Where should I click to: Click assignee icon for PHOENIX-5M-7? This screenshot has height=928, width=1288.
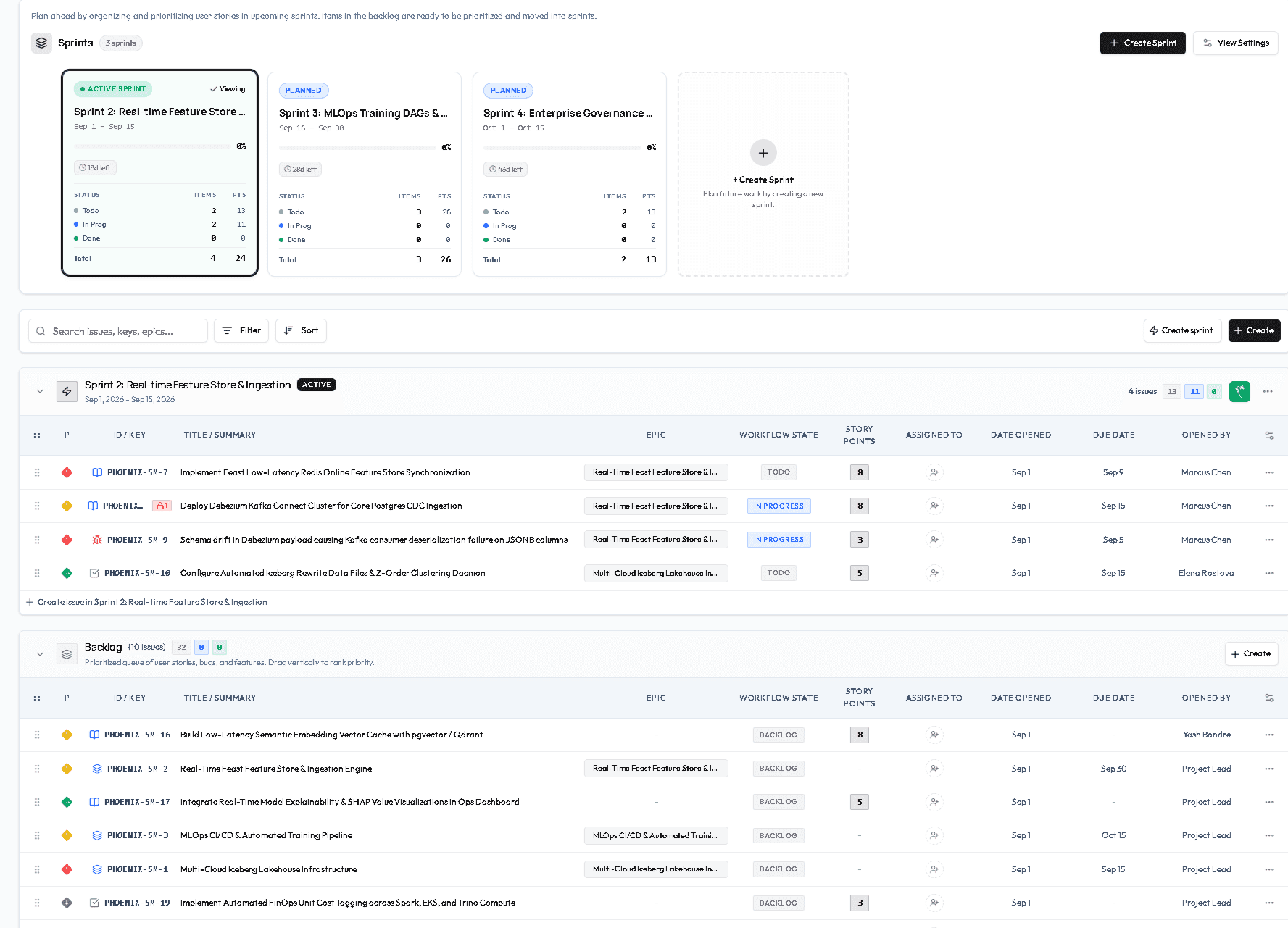tap(934, 472)
